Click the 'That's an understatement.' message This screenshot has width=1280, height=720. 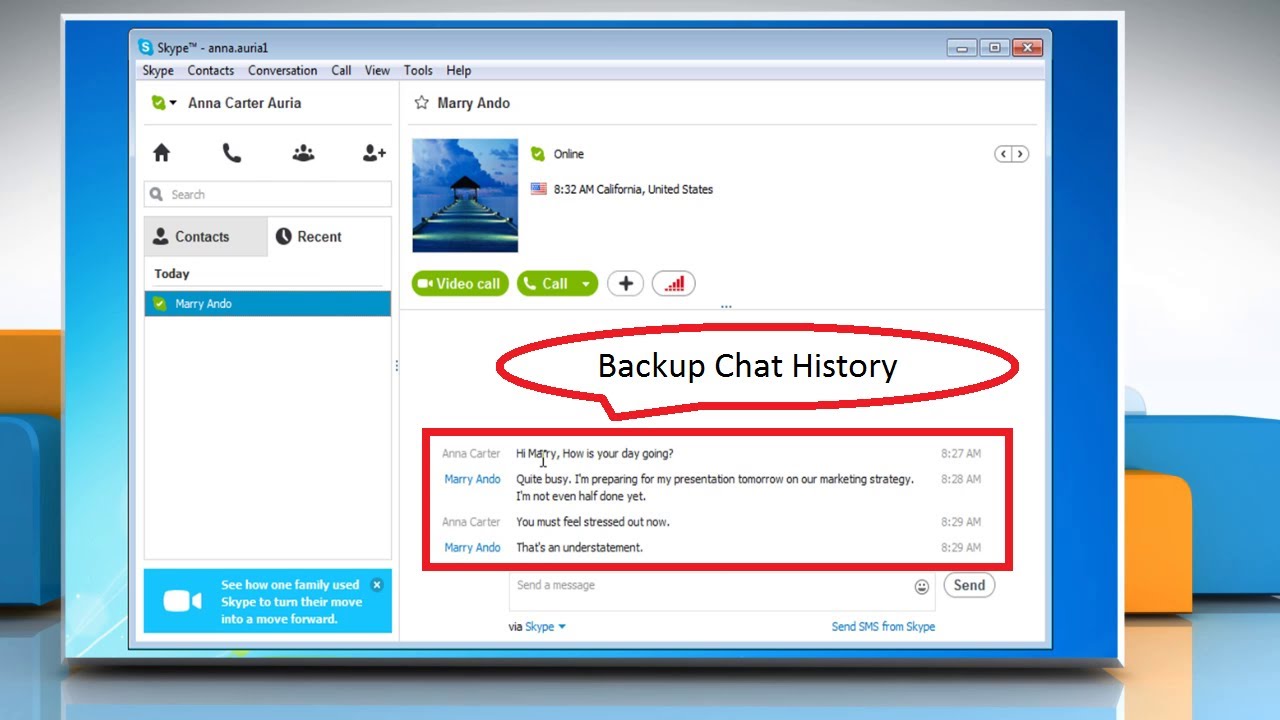coord(579,547)
